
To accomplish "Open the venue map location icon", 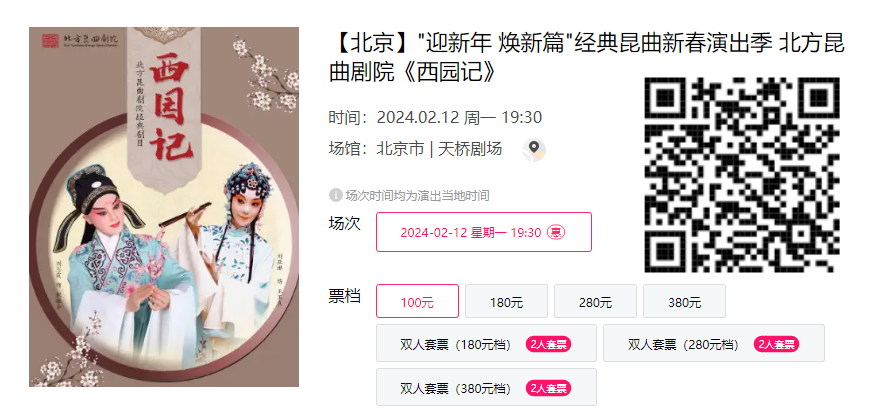I will point(534,150).
